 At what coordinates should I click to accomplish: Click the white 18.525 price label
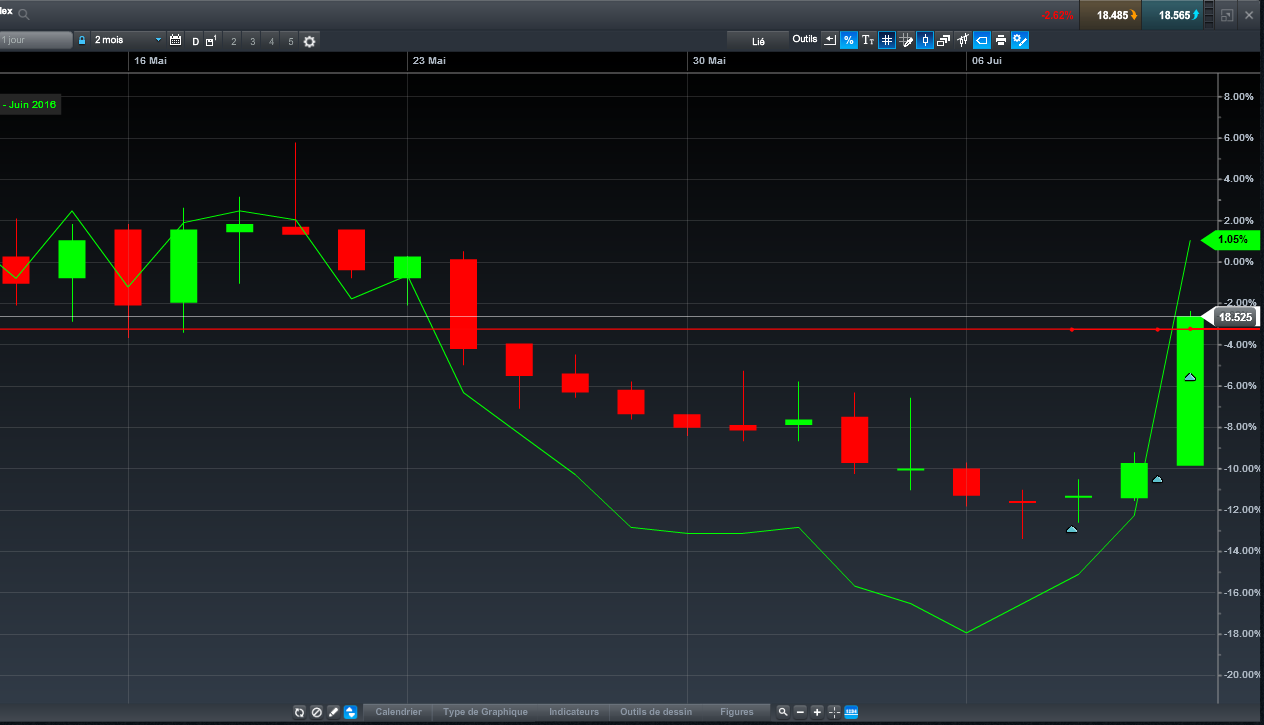[1231, 317]
